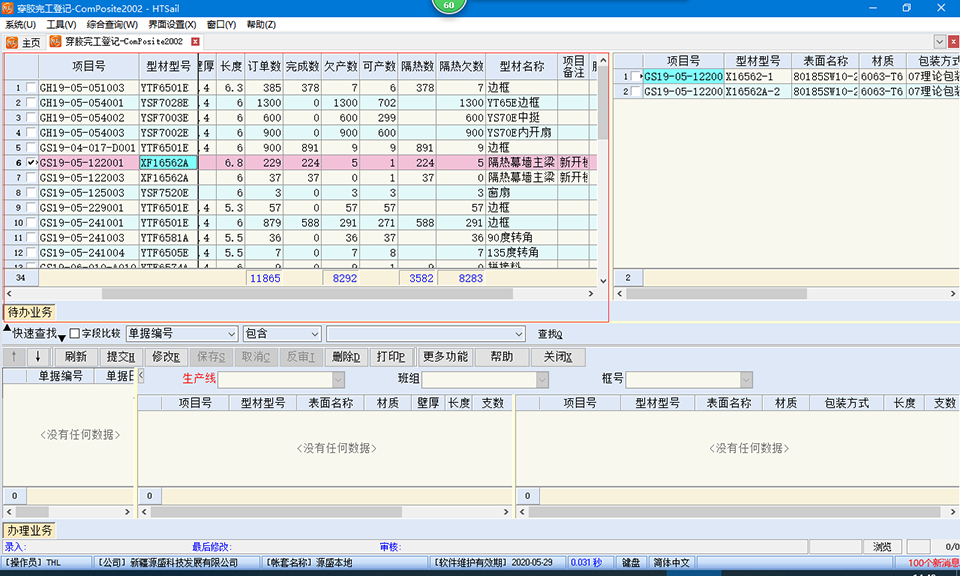Click the 订单数 column header
Screen dimensions: 960x576
coord(264,66)
